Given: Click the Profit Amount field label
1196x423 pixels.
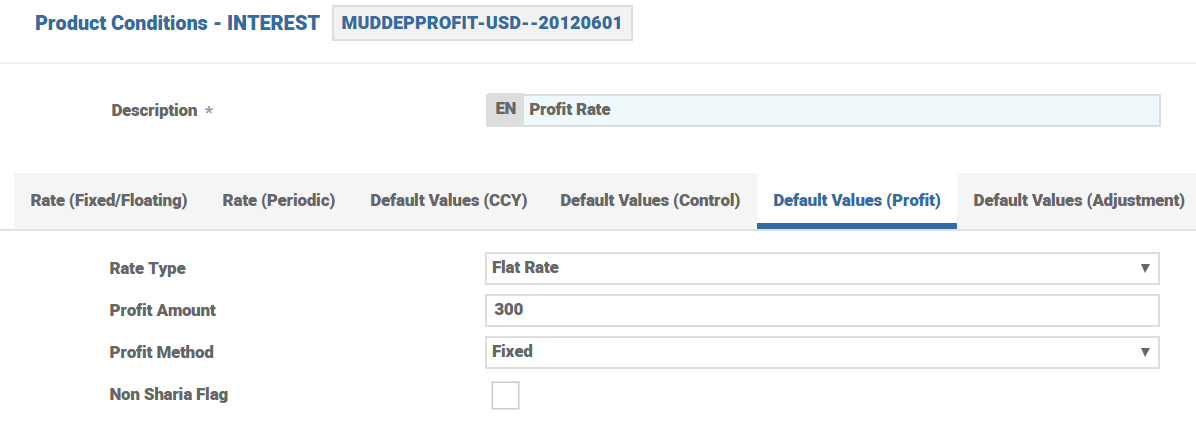Looking at the screenshot, I should [x=162, y=310].
